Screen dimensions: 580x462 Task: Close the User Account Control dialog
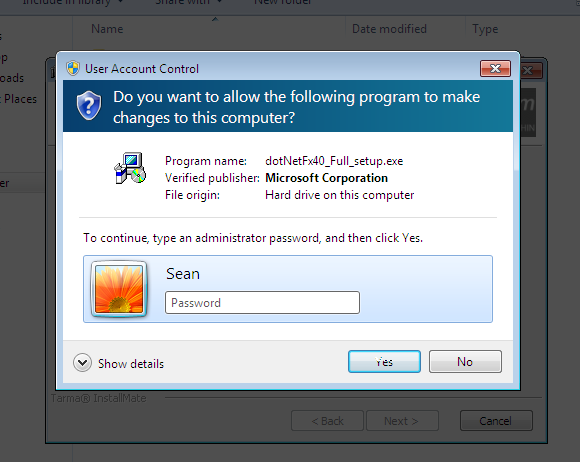pyautogui.click(x=495, y=68)
